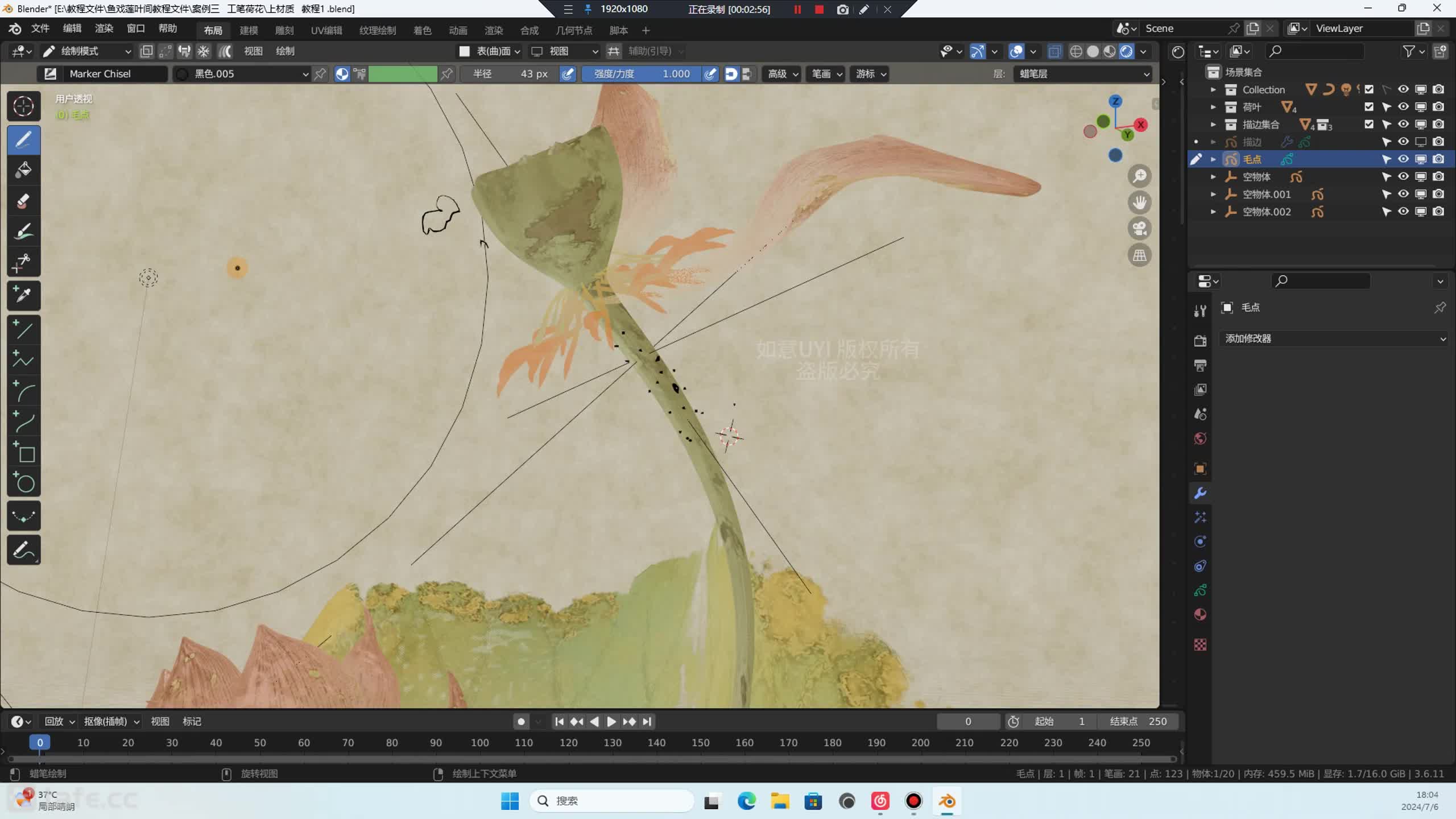Open the 渲染 menu in top bar
Viewport: 1456px width, 819px height.
104,28
